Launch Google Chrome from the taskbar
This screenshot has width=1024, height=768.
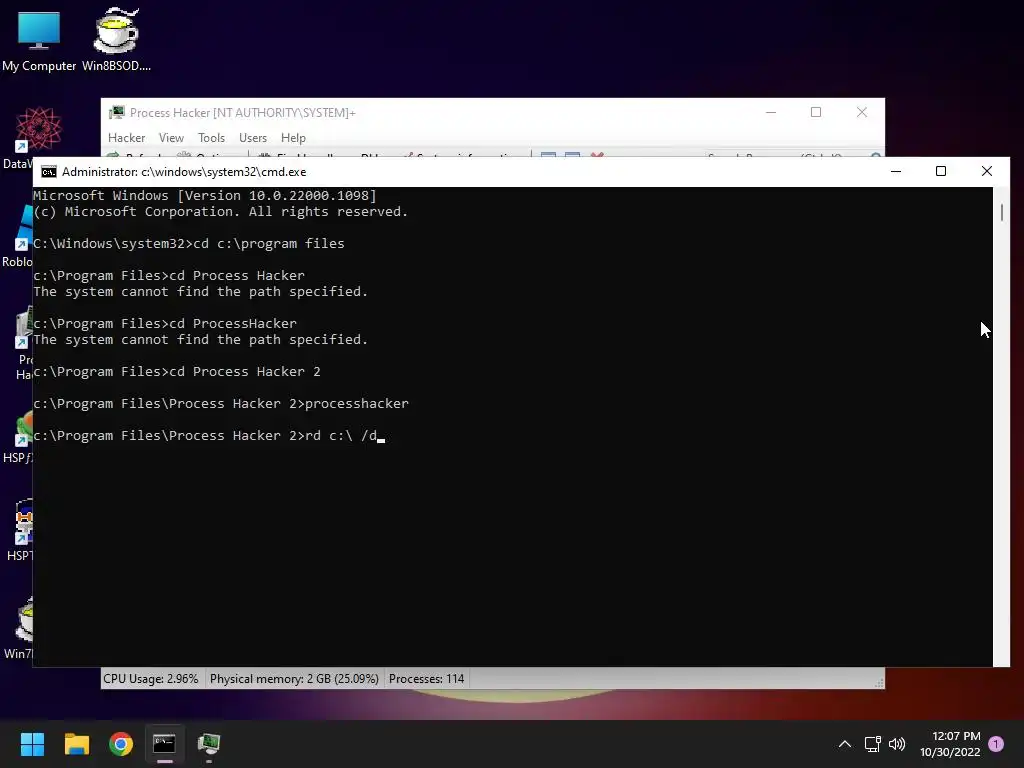[x=121, y=744]
